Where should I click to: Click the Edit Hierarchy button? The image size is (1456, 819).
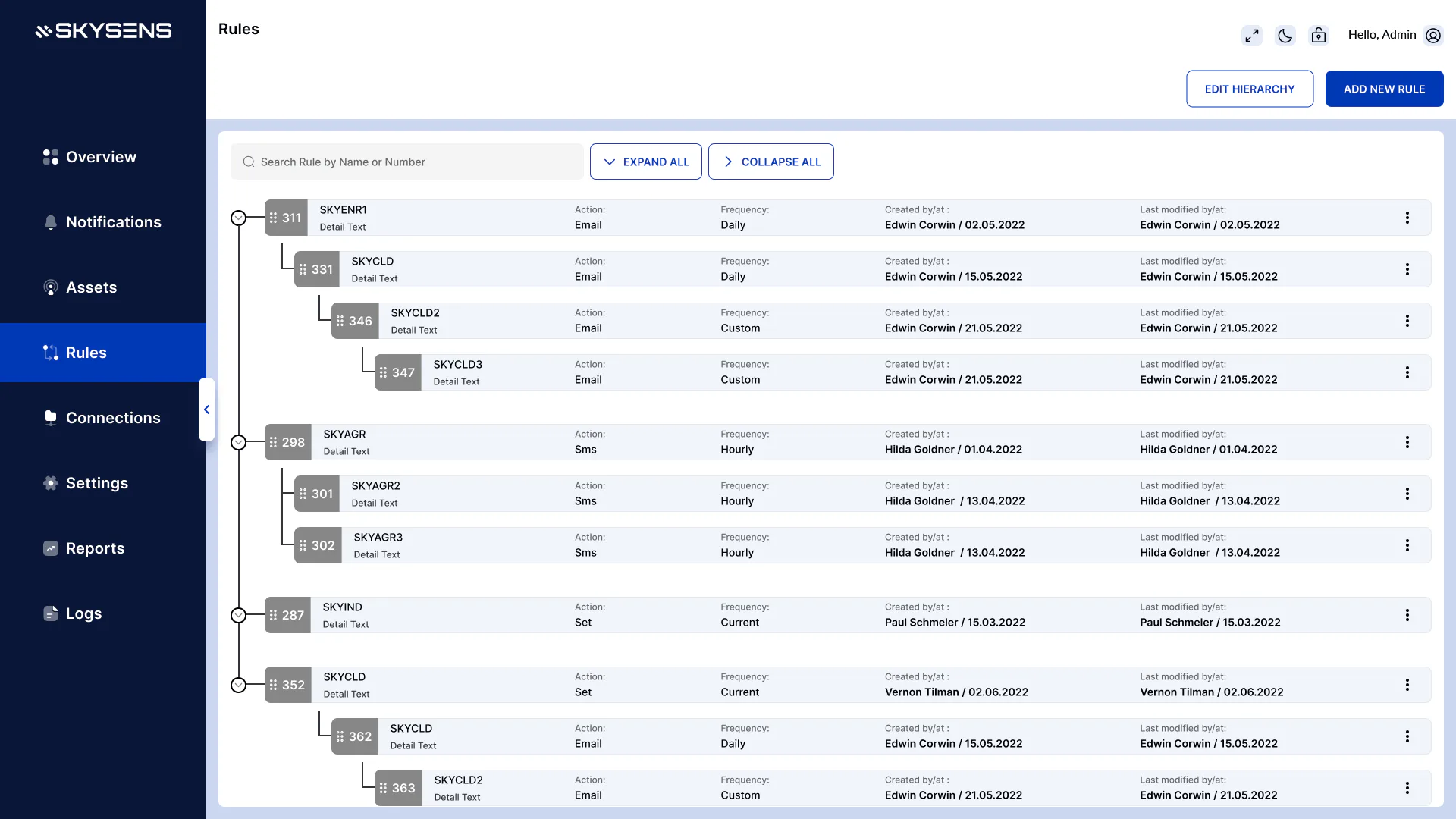[x=1250, y=89]
